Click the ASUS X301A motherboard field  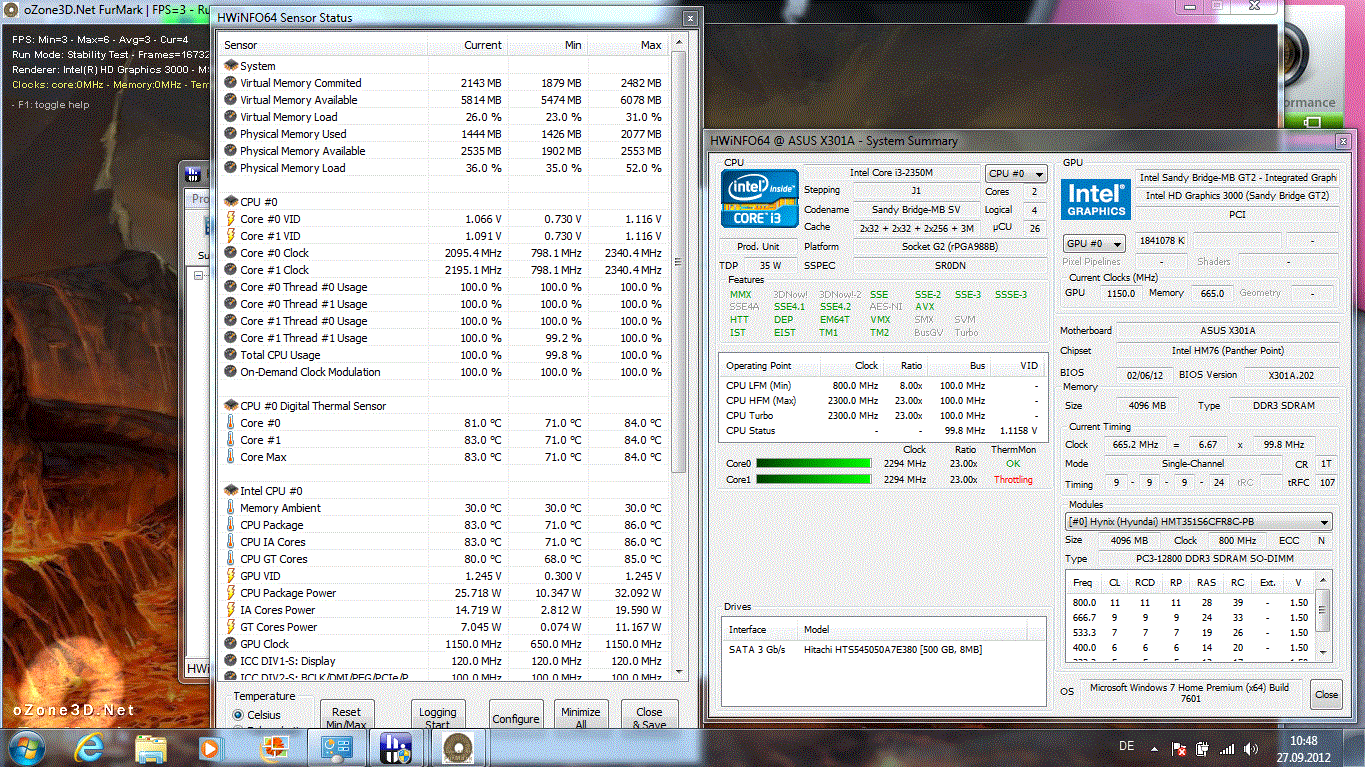click(1227, 331)
